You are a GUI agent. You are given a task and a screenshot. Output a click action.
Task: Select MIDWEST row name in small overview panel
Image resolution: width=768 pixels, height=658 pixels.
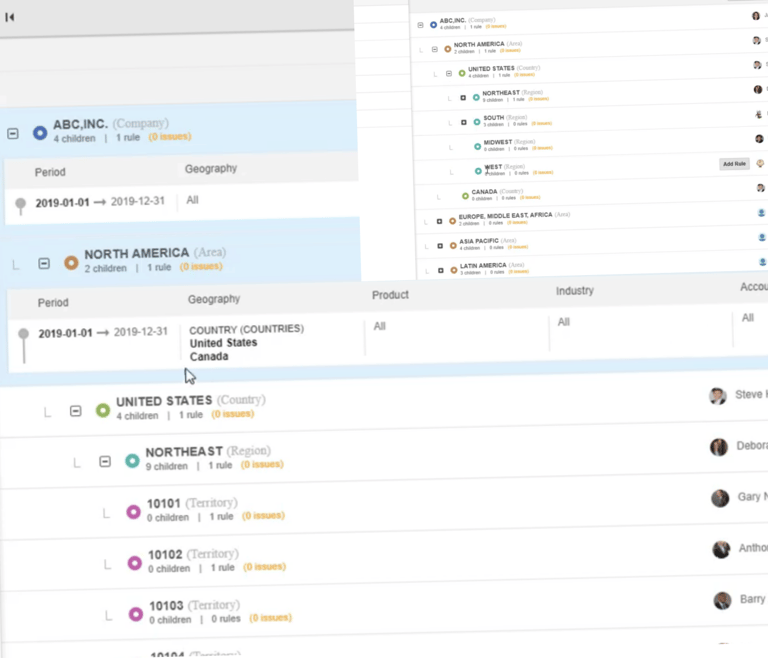click(x=498, y=143)
